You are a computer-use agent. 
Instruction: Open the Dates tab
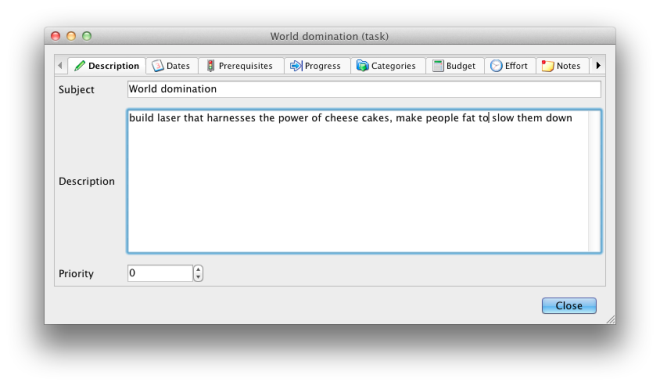click(x=172, y=66)
